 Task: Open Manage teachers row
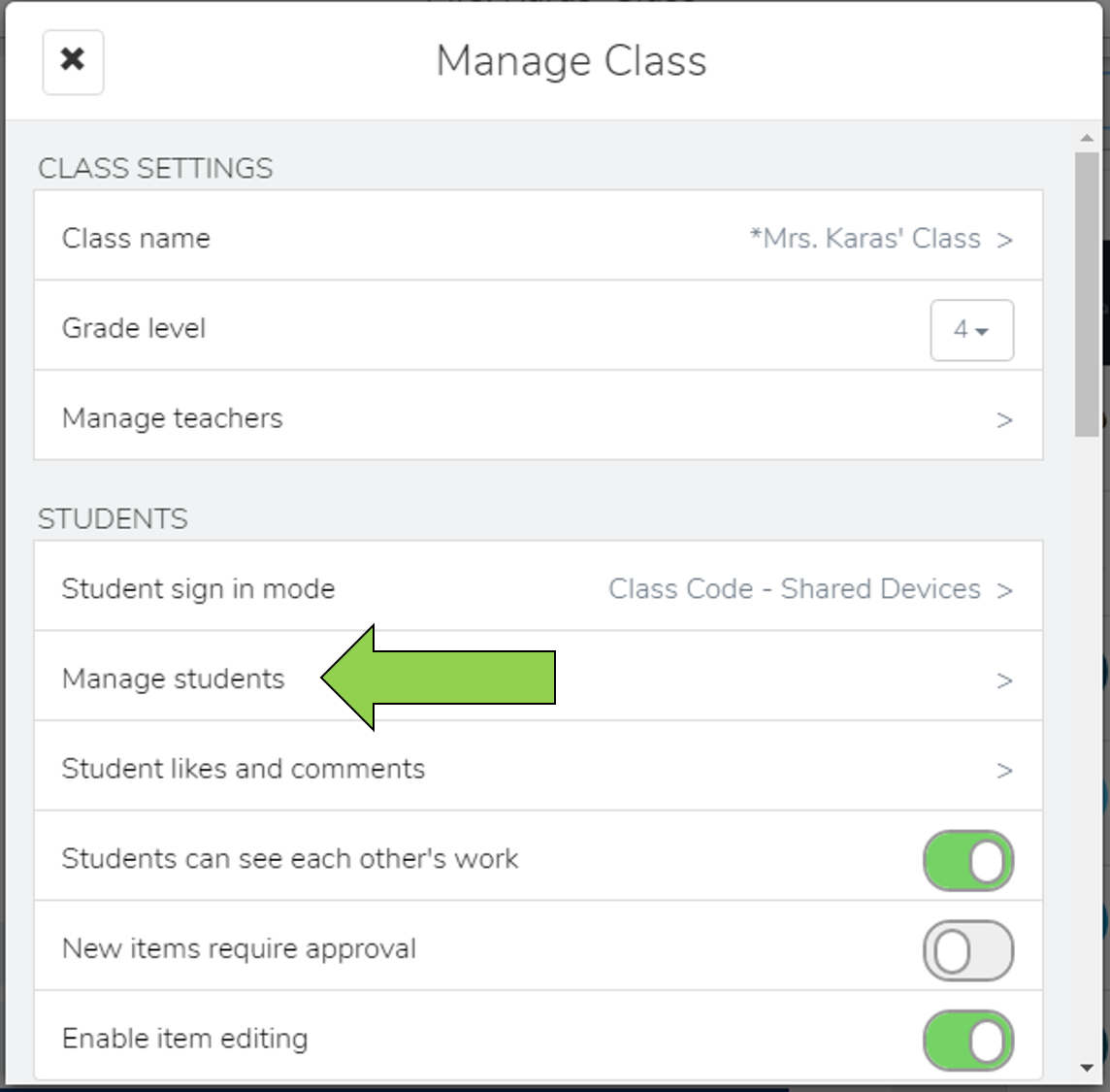(x=538, y=415)
